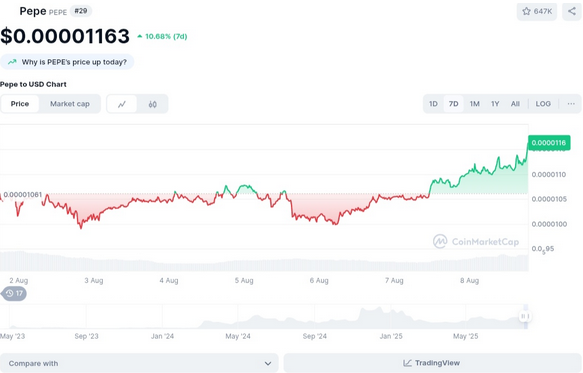The image size is (583, 373).
Task: Select the 1Y time range
Action: [x=495, y=104]
